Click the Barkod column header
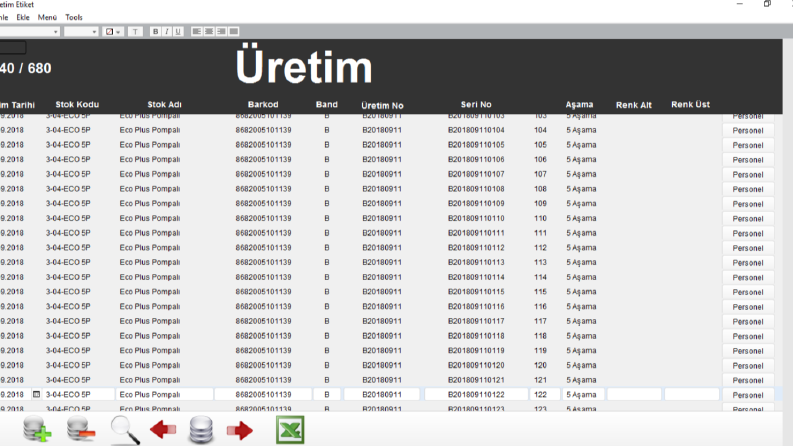This screenshot has height=446, width=793. coord(263,105)
